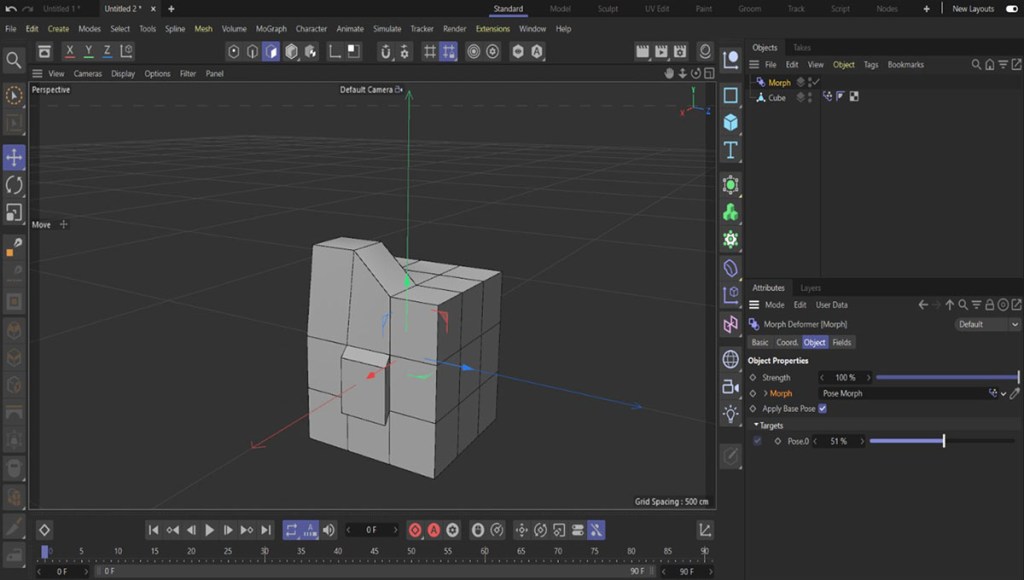This screenshot has width=1024, height=580.
Task: Add a Camera object
Action: 731,386
